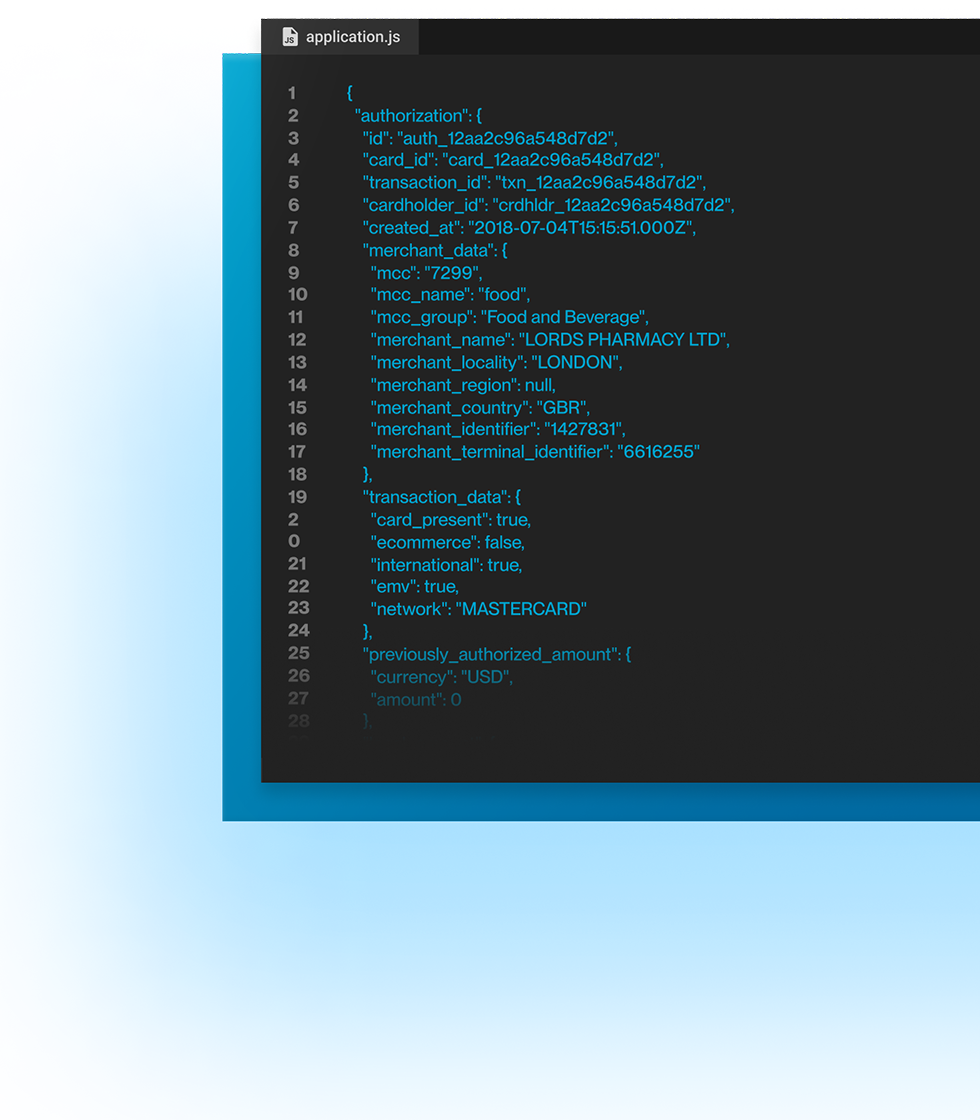This screenshot has height=1120, width=980.
Task: Click line number 23 in gutter
Action: 299,608
